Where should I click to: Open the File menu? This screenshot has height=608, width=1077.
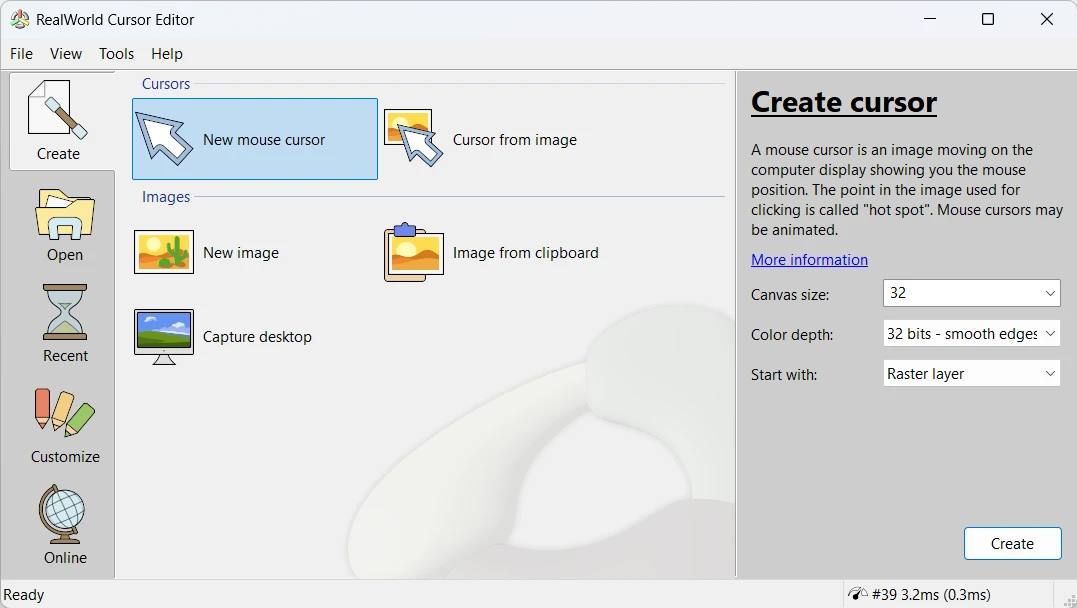[x=21, y=54]
